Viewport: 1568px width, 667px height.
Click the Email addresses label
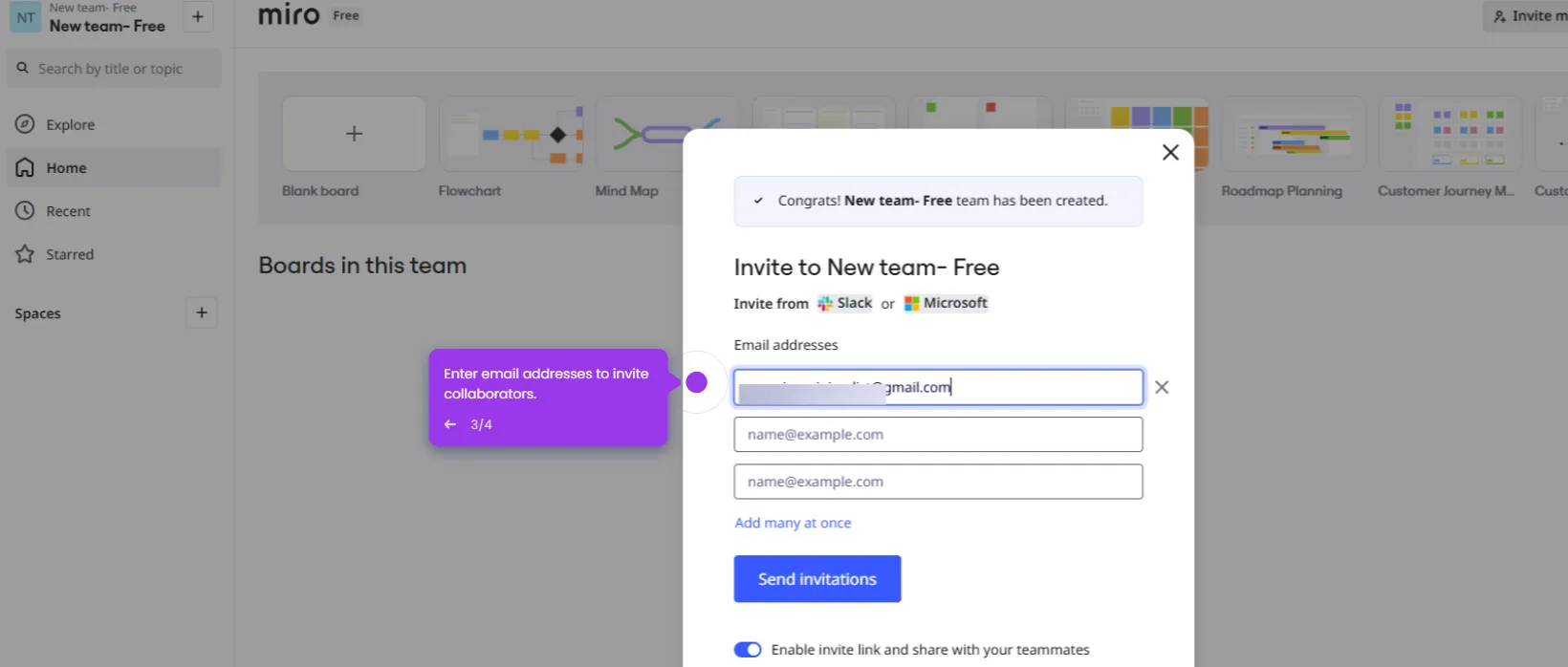(x=786, y=345)
